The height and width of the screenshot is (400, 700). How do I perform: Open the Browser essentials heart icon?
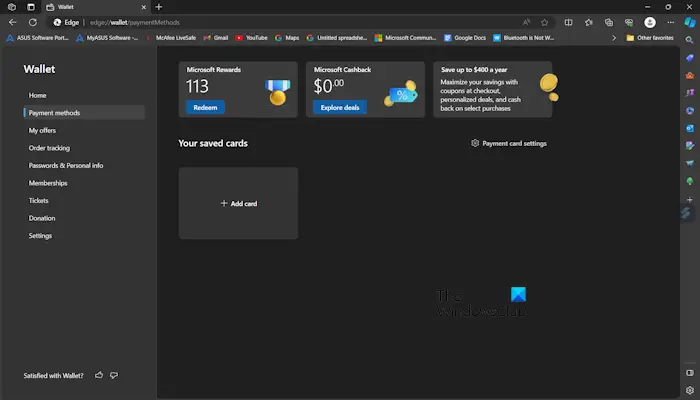pyautogui.click(x=629, y=22)
